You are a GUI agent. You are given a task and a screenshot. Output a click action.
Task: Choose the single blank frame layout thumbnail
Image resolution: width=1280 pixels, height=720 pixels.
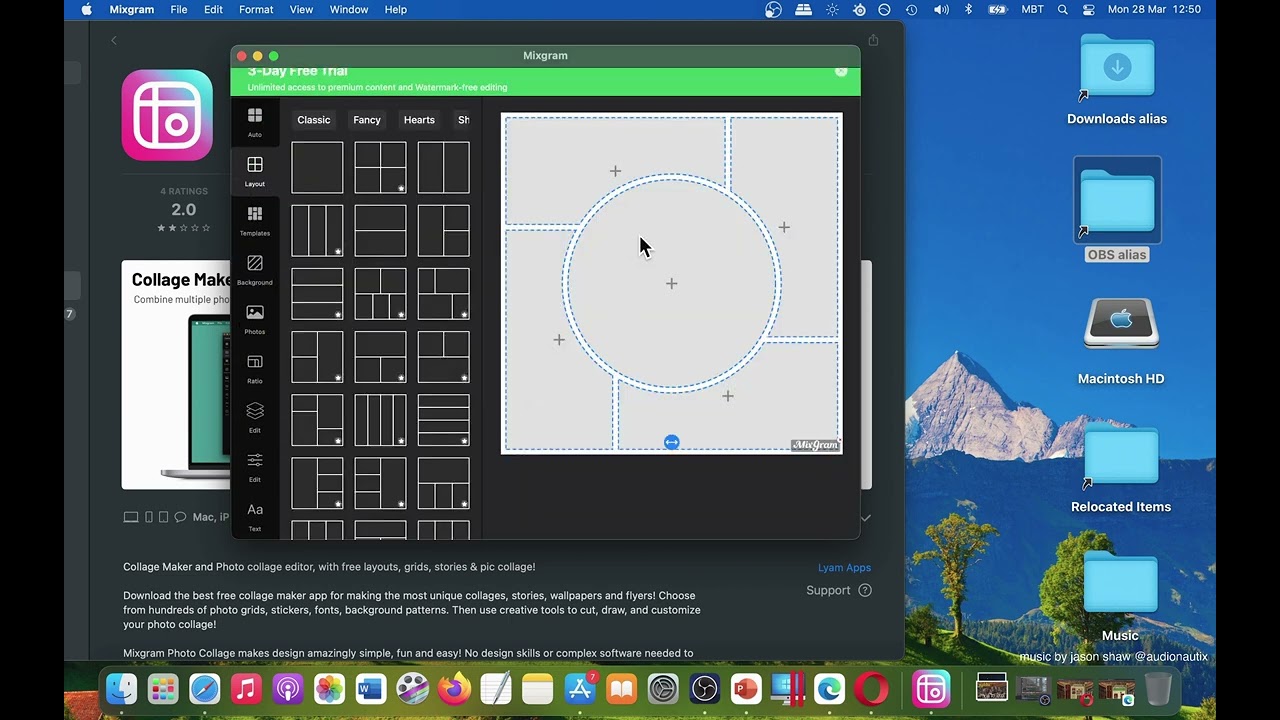click(x=317, y=167)
